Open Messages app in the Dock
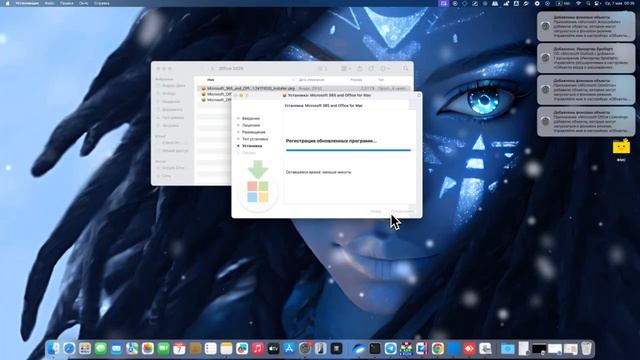Screen dimensions: 640x360 (101, 349)
